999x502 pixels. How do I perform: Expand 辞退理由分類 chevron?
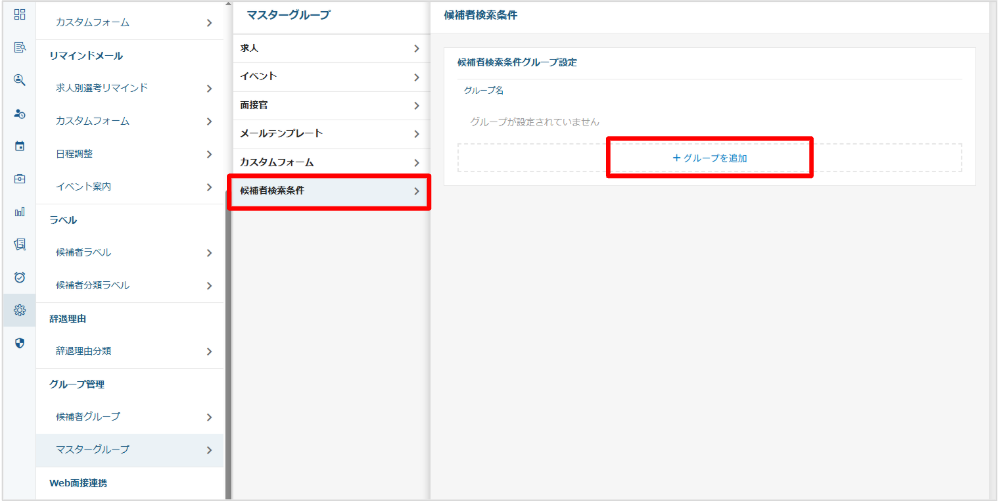click(x=209, y=351)
